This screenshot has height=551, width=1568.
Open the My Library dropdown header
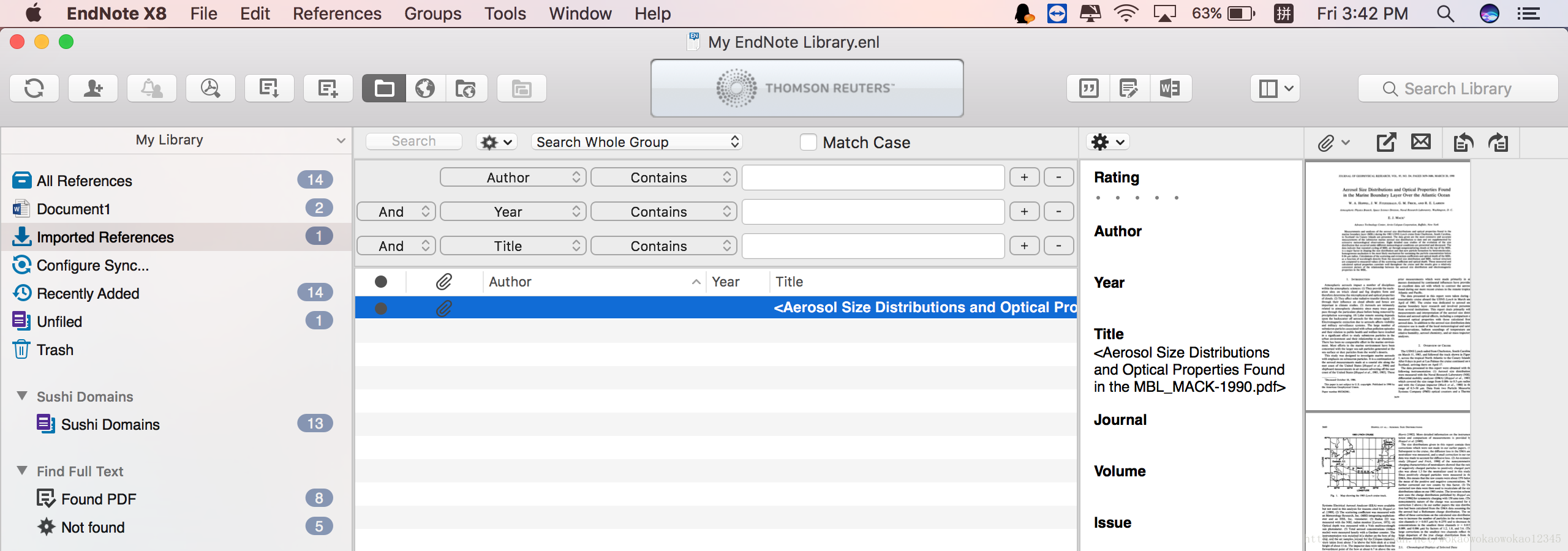(x=176, y=140)
